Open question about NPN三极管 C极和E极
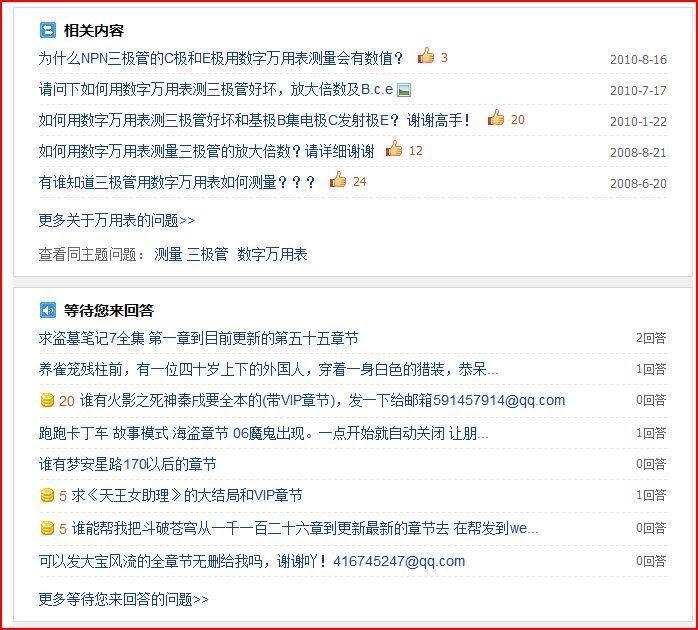This screenshot has width=698, height=630. [221, 58]
